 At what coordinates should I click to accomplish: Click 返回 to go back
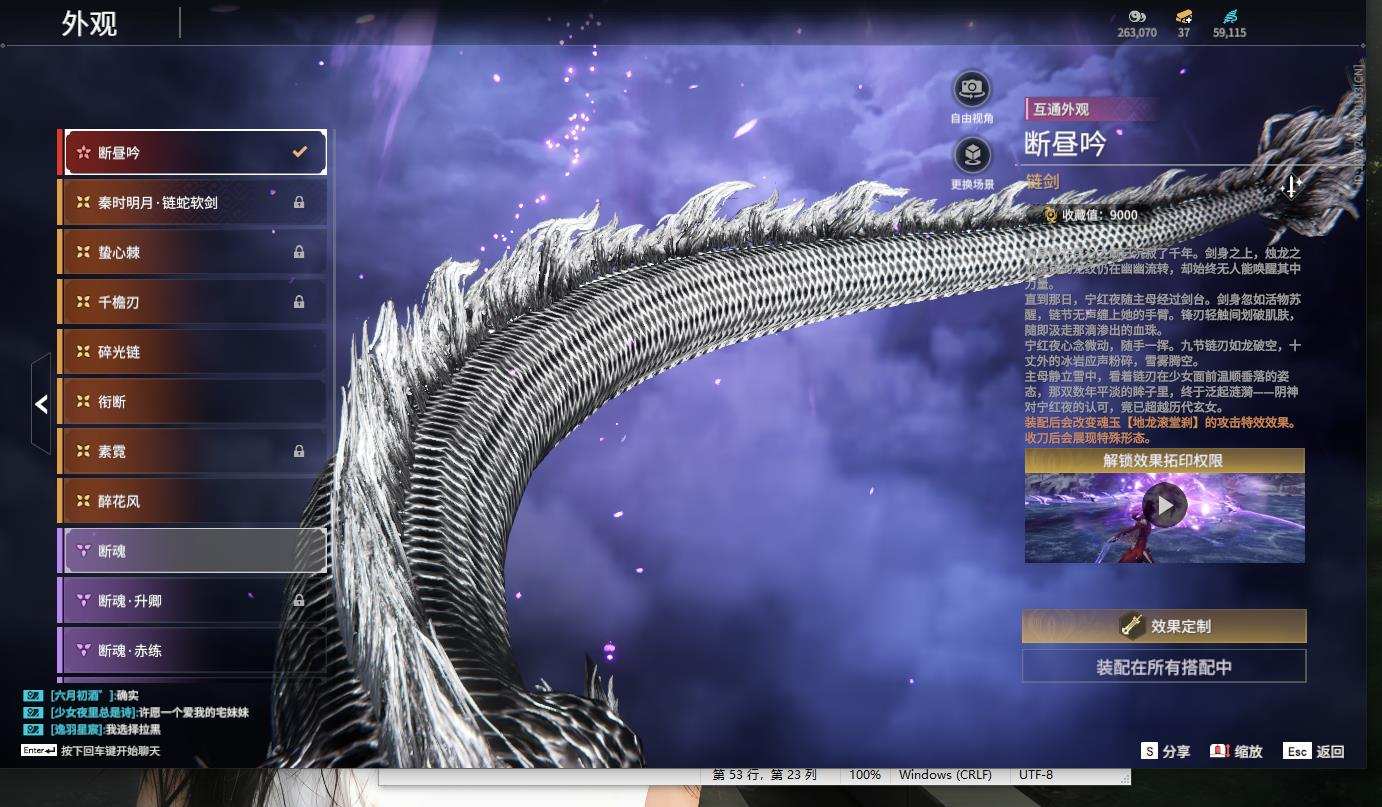tap(1313, 751)
